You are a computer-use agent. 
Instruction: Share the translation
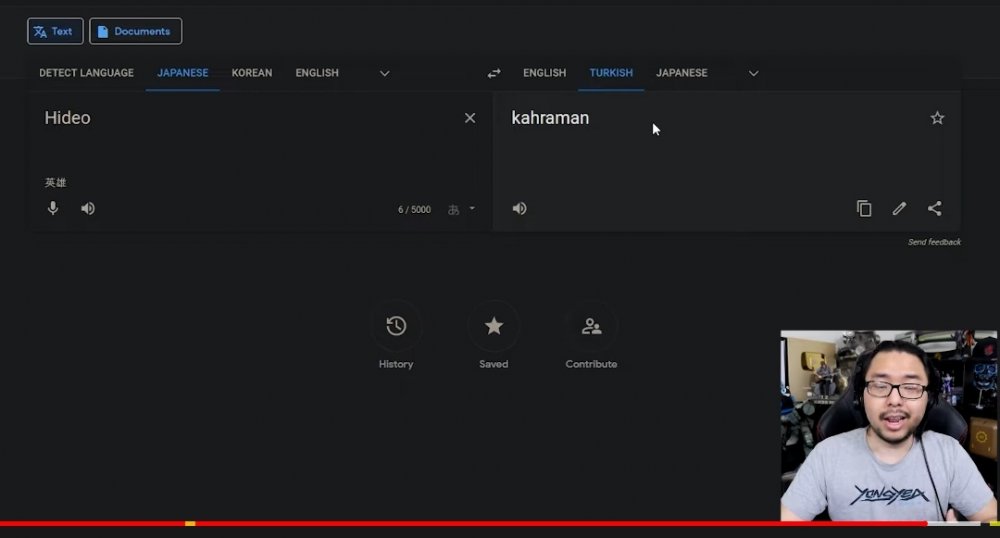(934, 208)
